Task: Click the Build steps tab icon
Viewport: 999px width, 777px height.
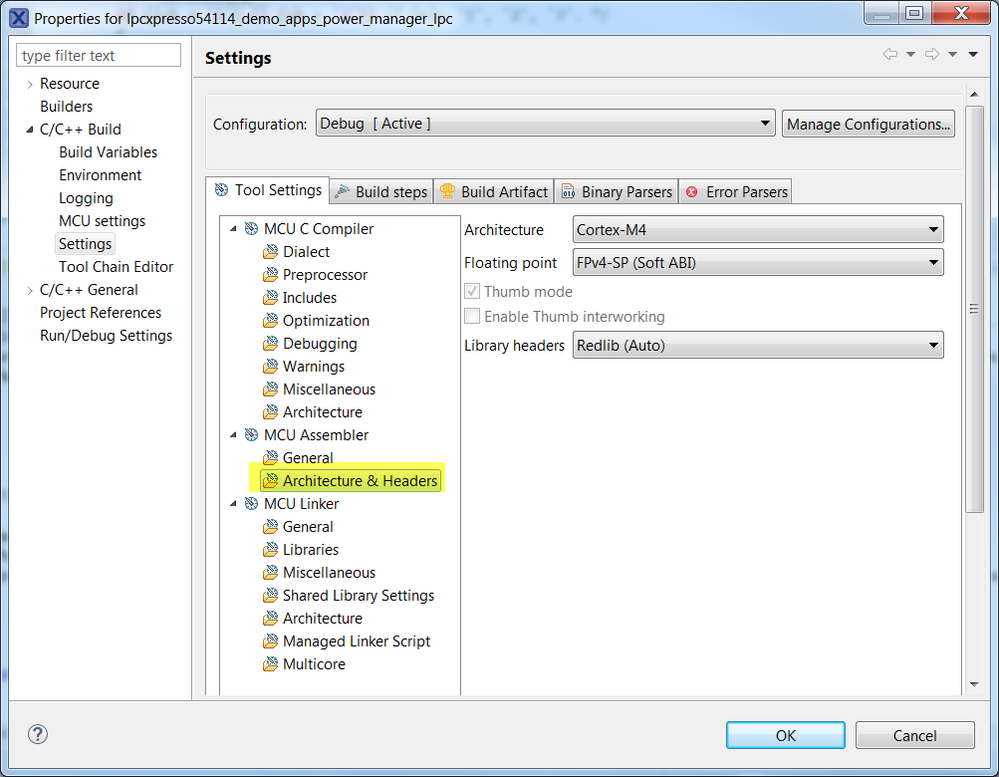Action: click(342, 191)
